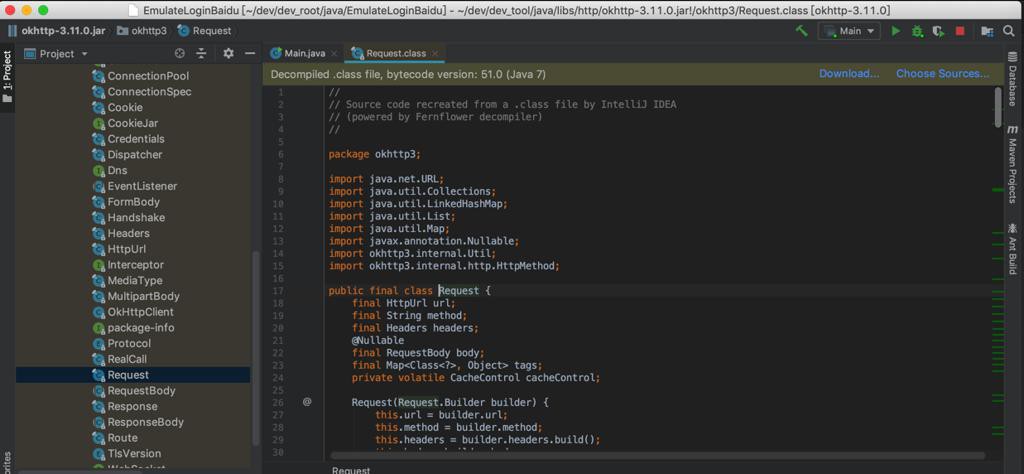Click the okhttp3 package breadcrumb
Screen dimensions: 1024x474
coord(142,31)
